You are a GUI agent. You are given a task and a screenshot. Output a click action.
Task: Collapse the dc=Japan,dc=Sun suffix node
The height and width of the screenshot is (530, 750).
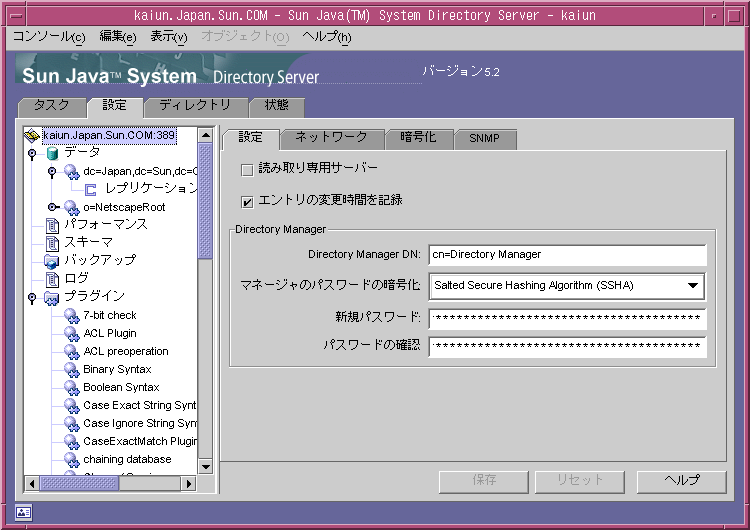pyautogui.click(x=52, y=171)
